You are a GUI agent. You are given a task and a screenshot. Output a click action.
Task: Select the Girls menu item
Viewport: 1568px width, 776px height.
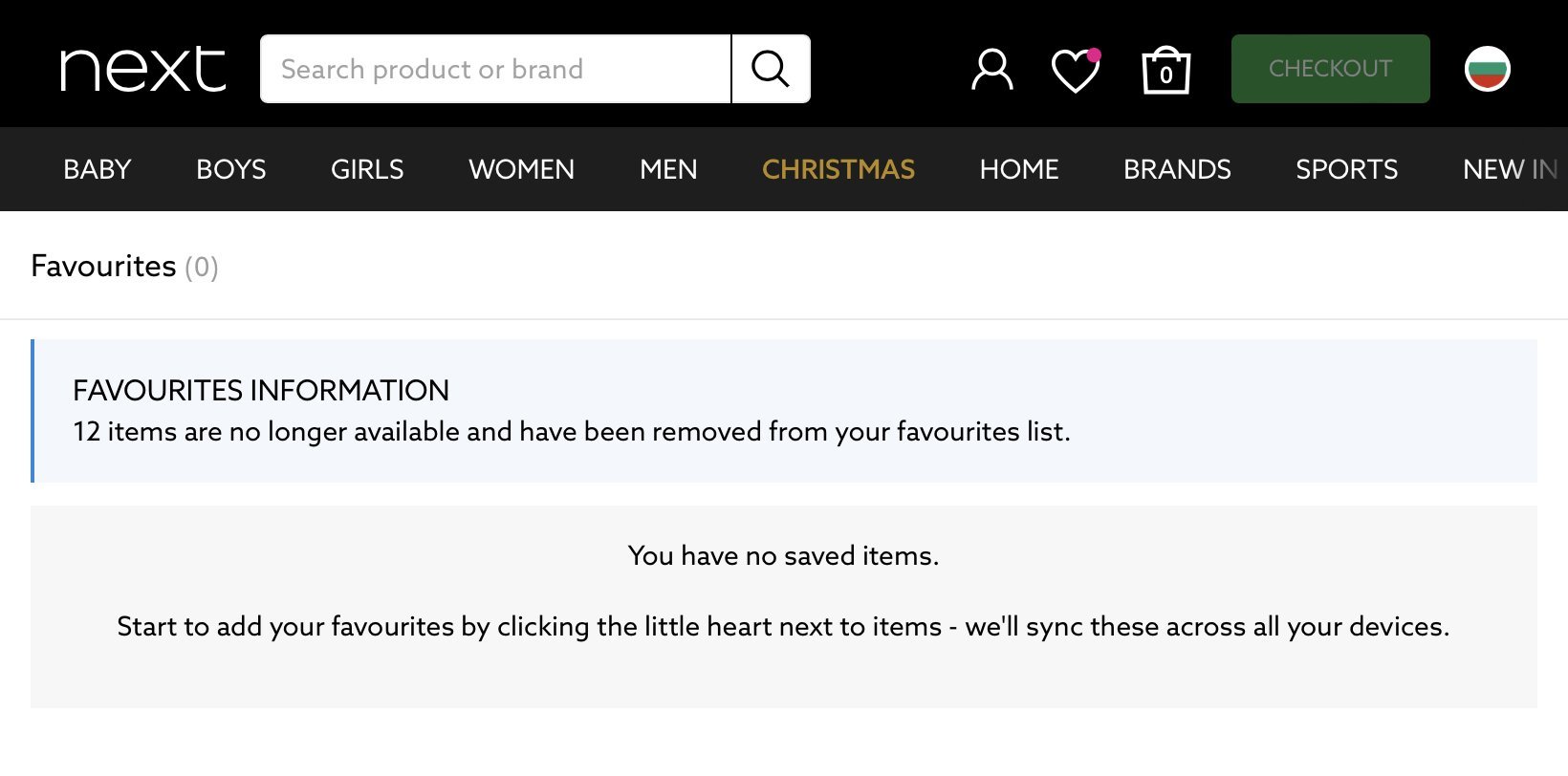[x=367, y=169]
